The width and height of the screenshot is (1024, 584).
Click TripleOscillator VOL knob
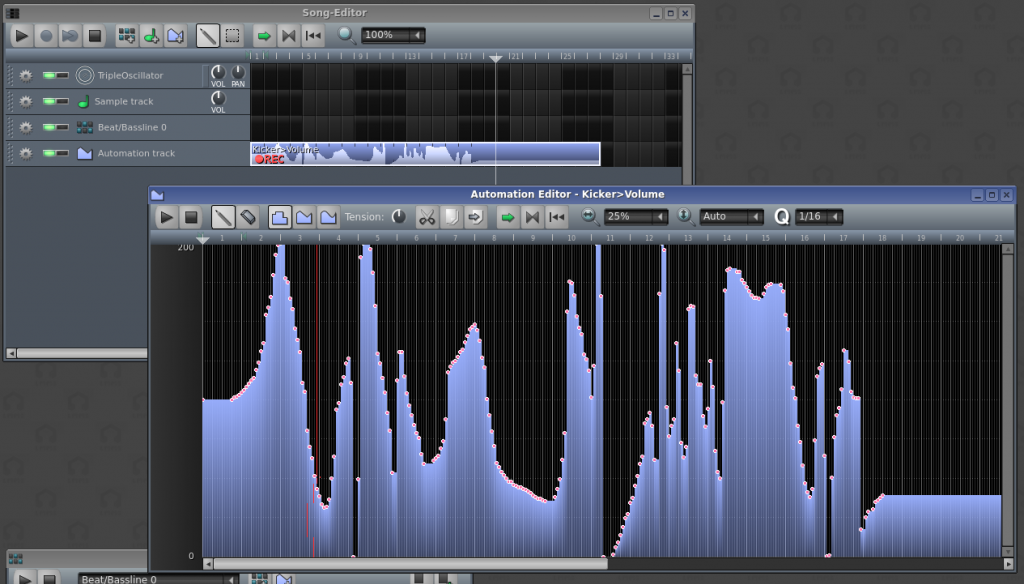(x=217, y=72)
